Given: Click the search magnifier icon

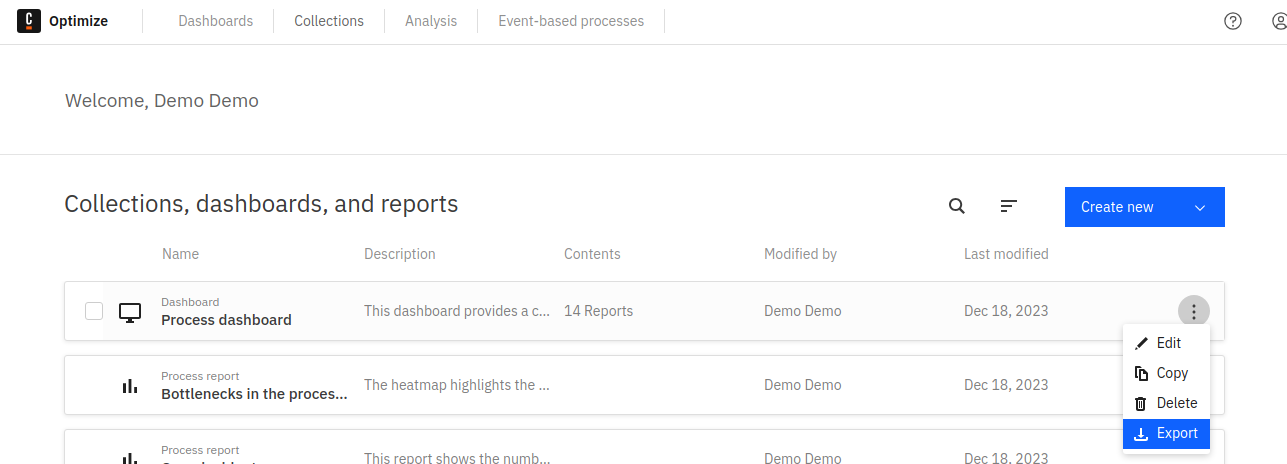Looking at the screenshot, I should pos(957,206).
